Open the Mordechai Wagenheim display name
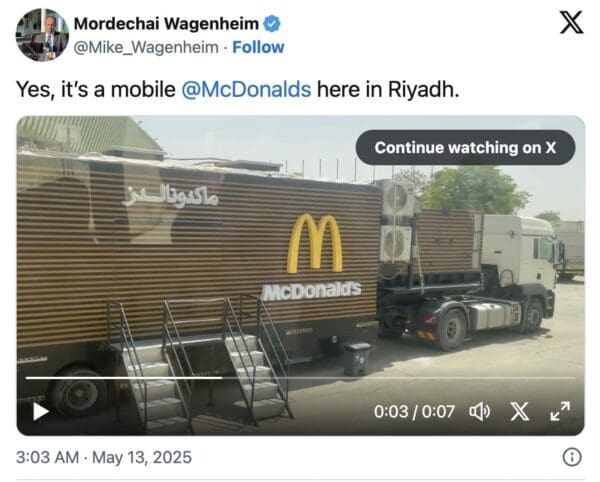600x482 pixels. [x=166, y=24]
